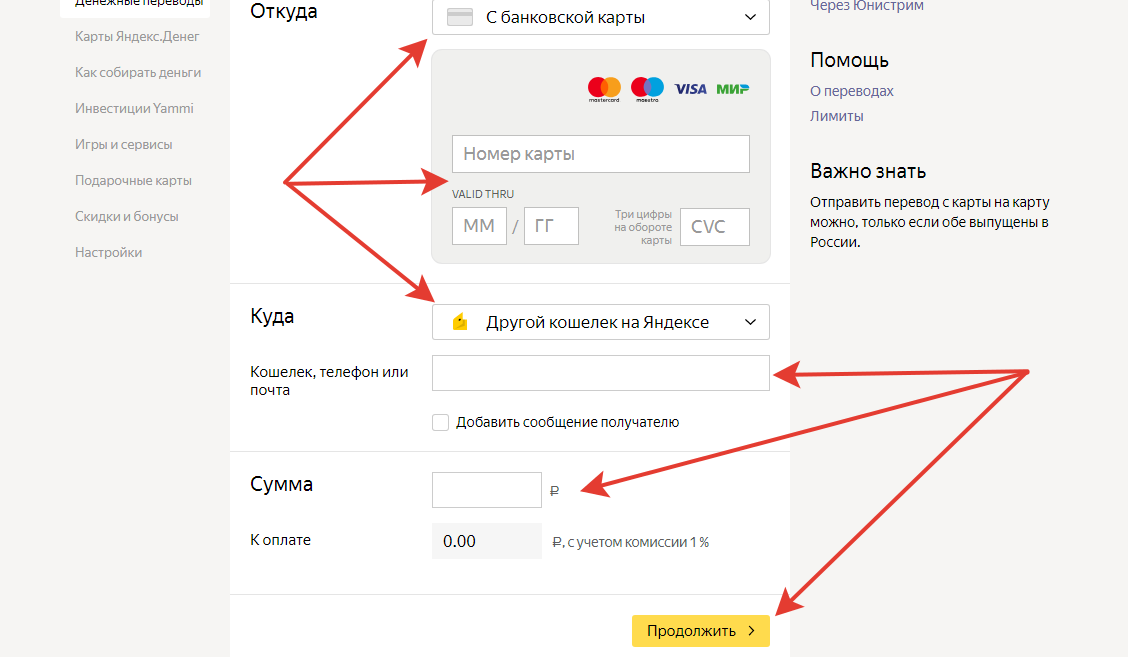Go to Как собирать деньги section
Image resolution: width=1128 pixels, height=657 pixels.
pyautogui.click(x=138, y=73)
